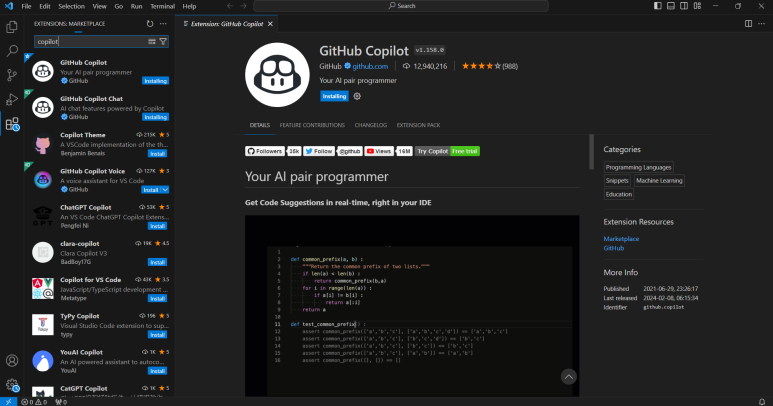Click the code suggestion demo image
This screenshot has height=406, width=773.
click(412, 305)
